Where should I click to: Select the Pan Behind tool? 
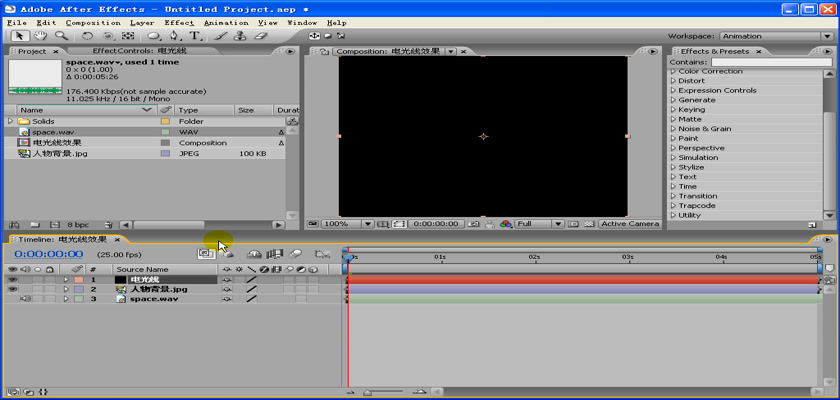(128, 36)
